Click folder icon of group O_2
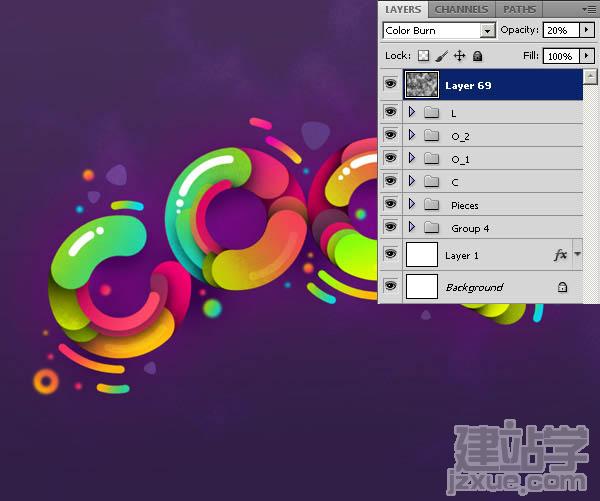 point(432,135)
